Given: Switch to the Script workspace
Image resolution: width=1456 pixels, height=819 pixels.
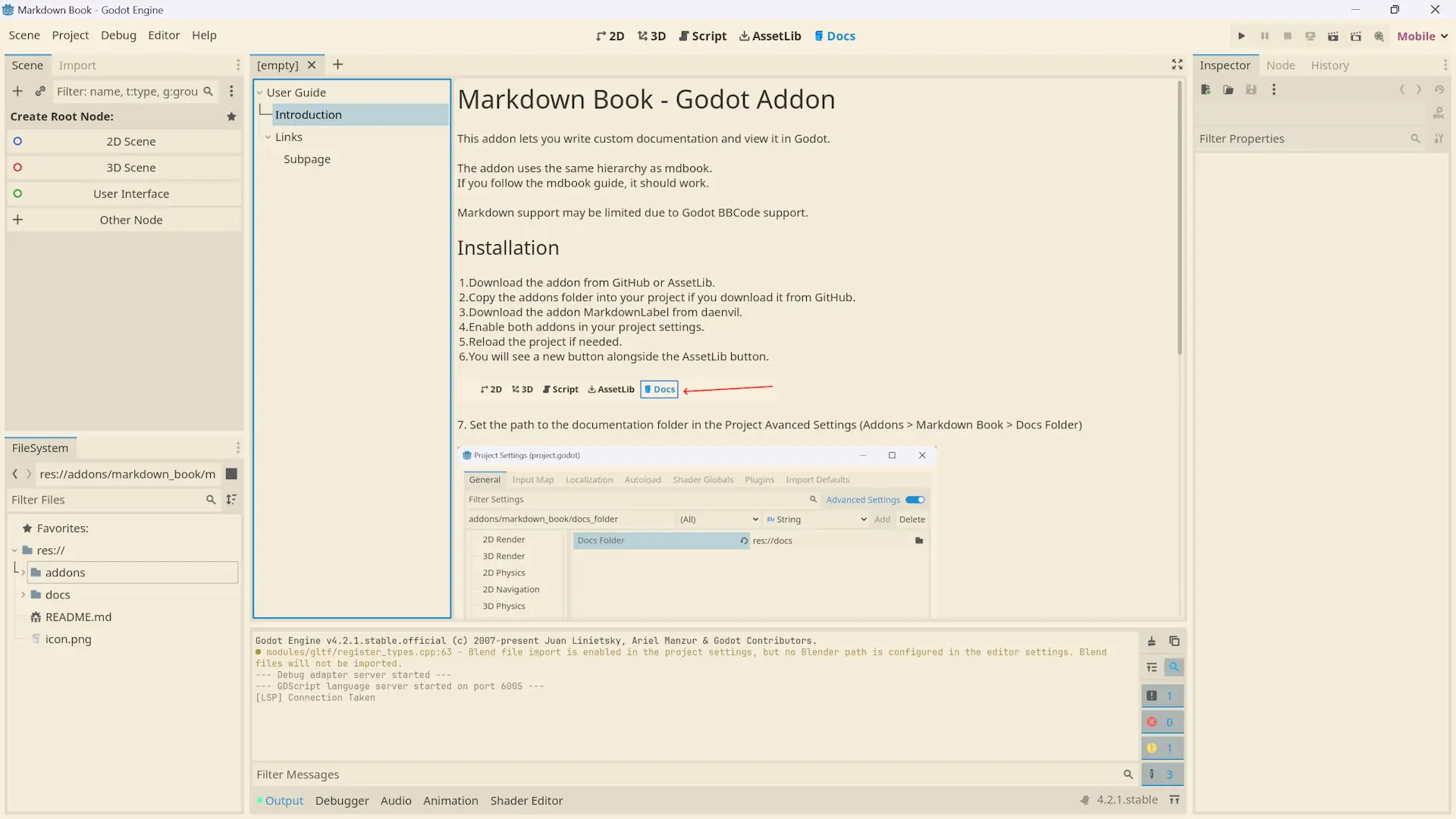Looking at the screenshot, I should coord(702,36).
